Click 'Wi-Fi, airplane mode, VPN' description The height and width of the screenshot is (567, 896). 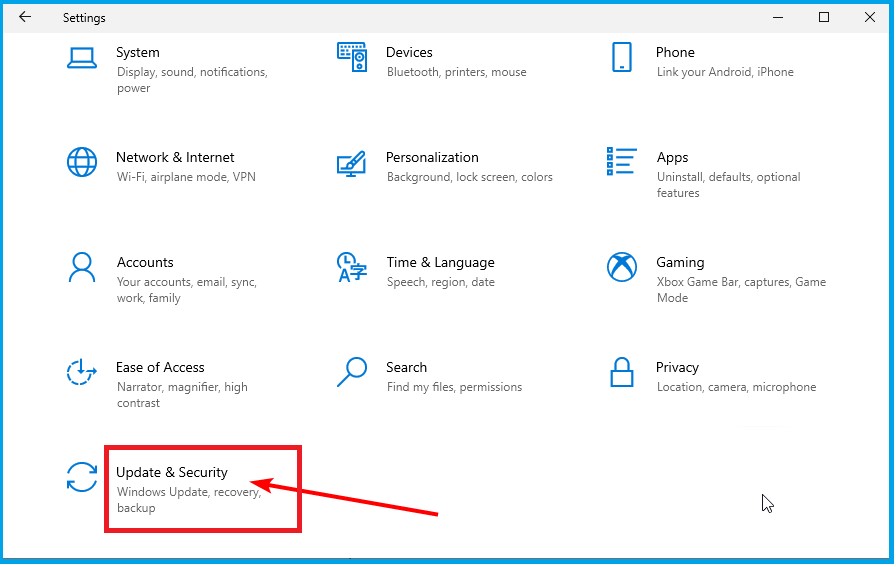click(x=186, y=177)
